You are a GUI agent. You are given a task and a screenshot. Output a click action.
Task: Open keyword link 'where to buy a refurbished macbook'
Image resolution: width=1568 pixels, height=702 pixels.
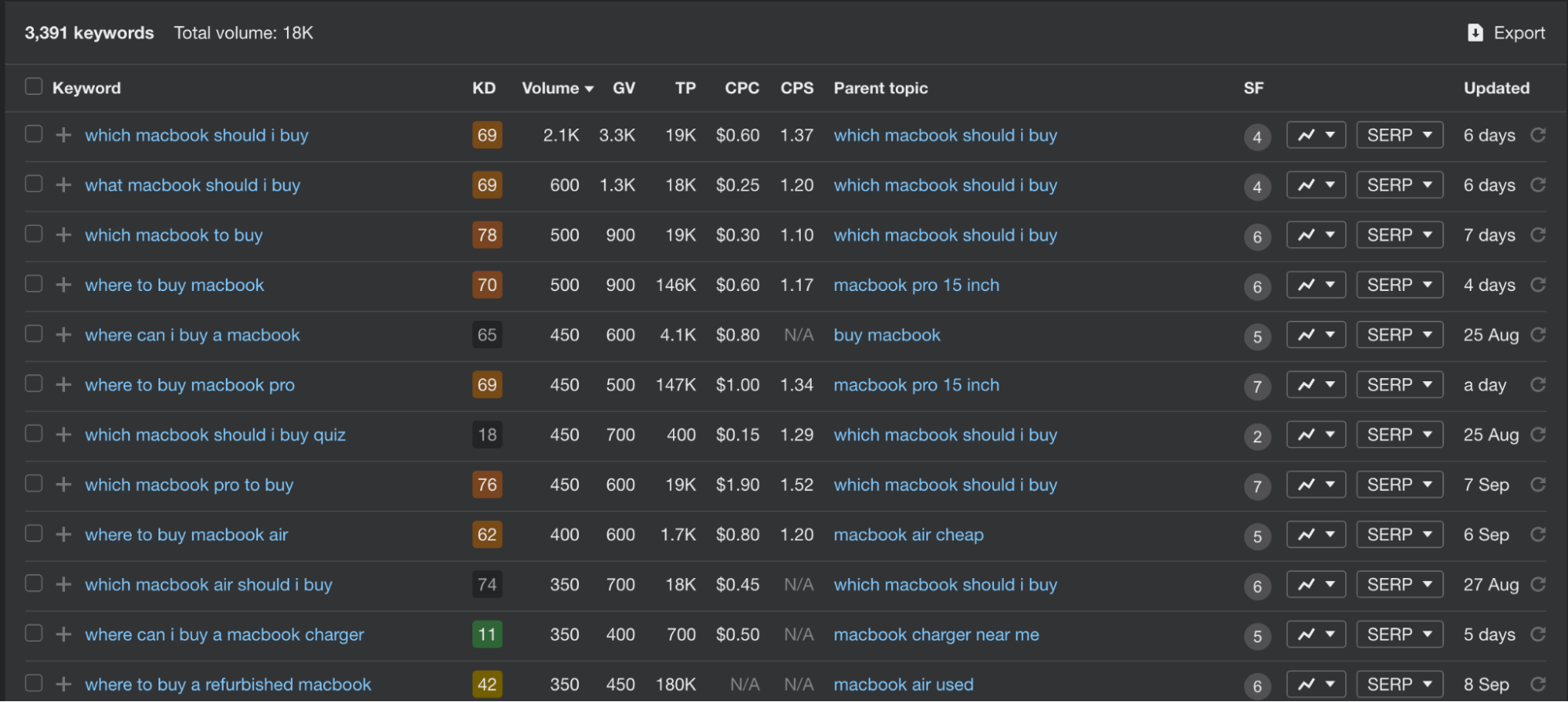pos(228,685)
